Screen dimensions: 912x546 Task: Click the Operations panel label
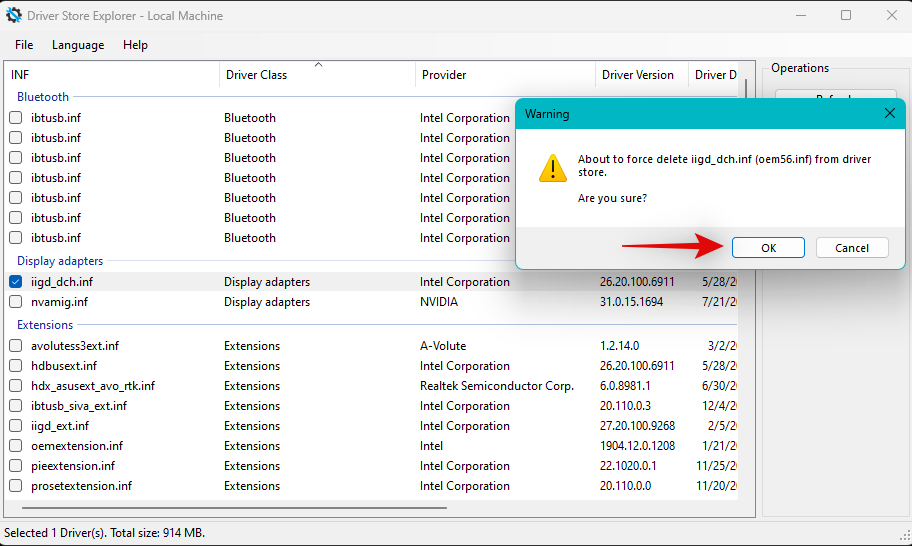point(800,67)
